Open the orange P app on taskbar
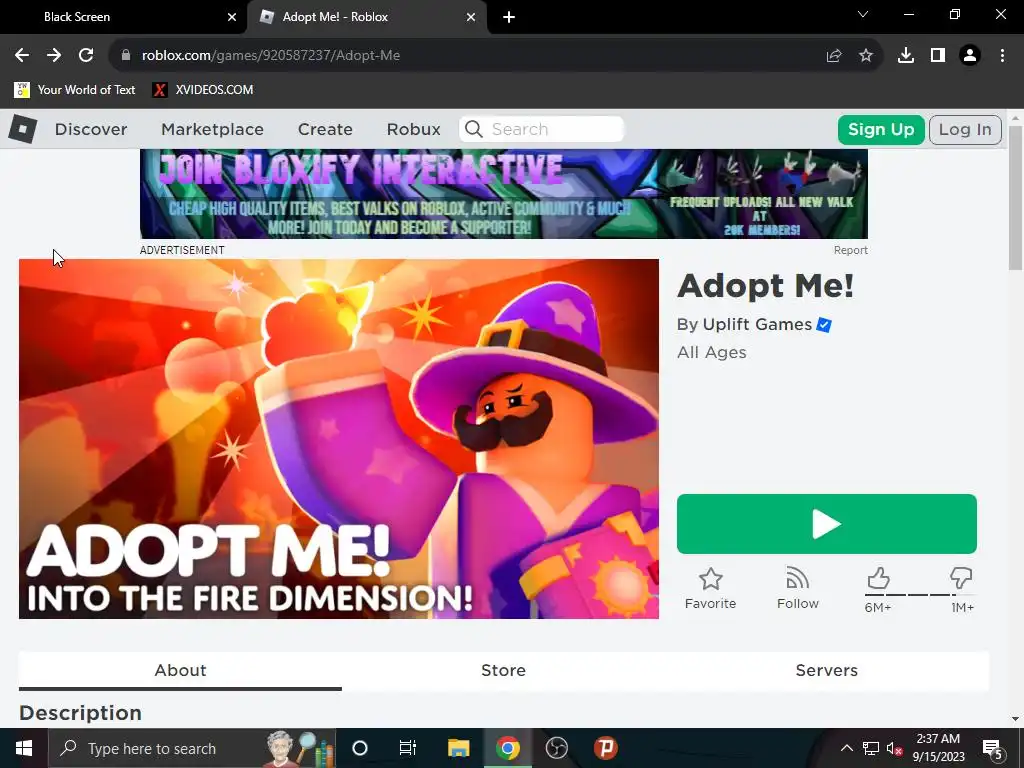This screenshot has height=768, width=1024. tap(606, 748)
